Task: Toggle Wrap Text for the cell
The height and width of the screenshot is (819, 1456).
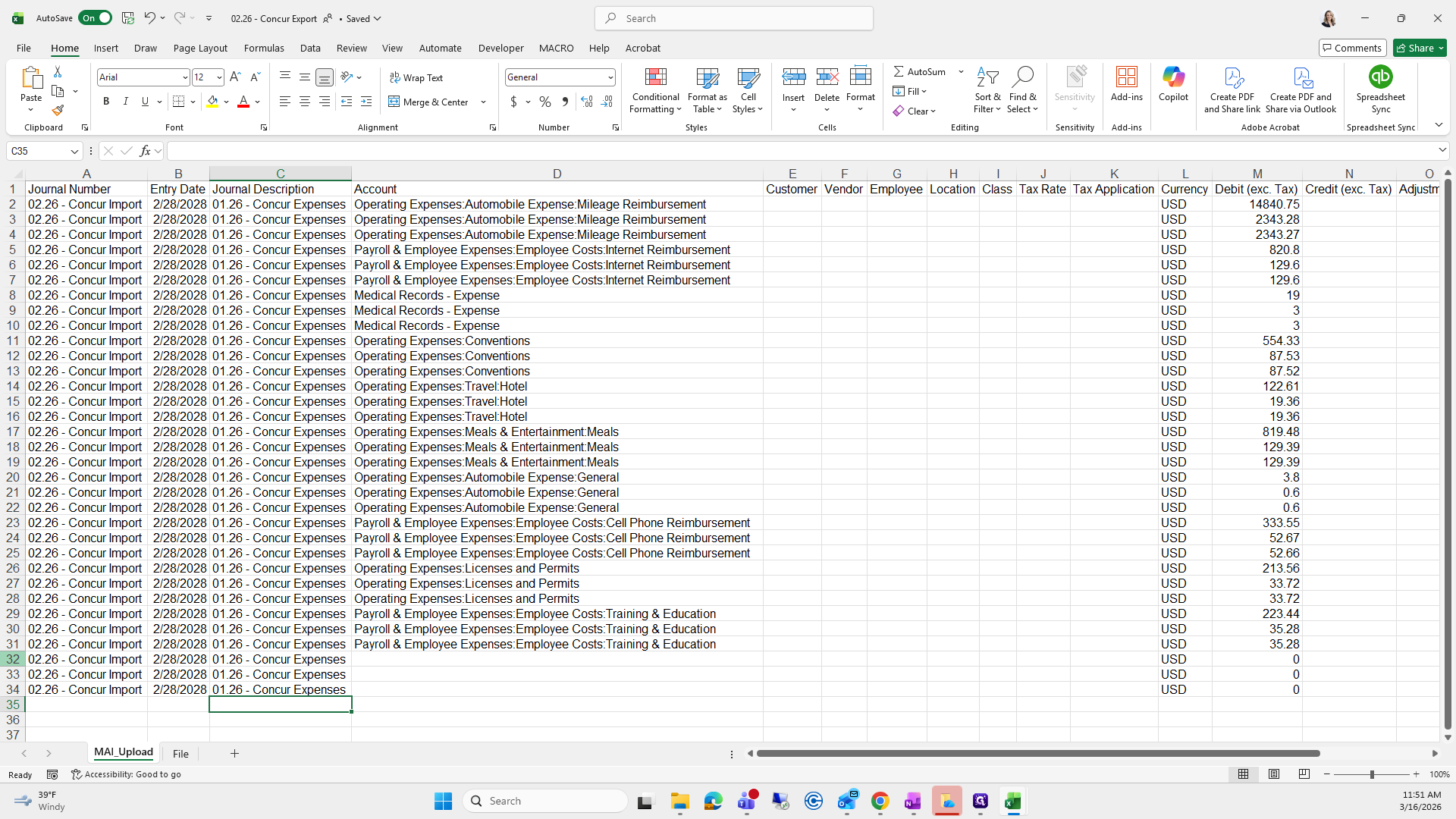Action: click(416, 77)
